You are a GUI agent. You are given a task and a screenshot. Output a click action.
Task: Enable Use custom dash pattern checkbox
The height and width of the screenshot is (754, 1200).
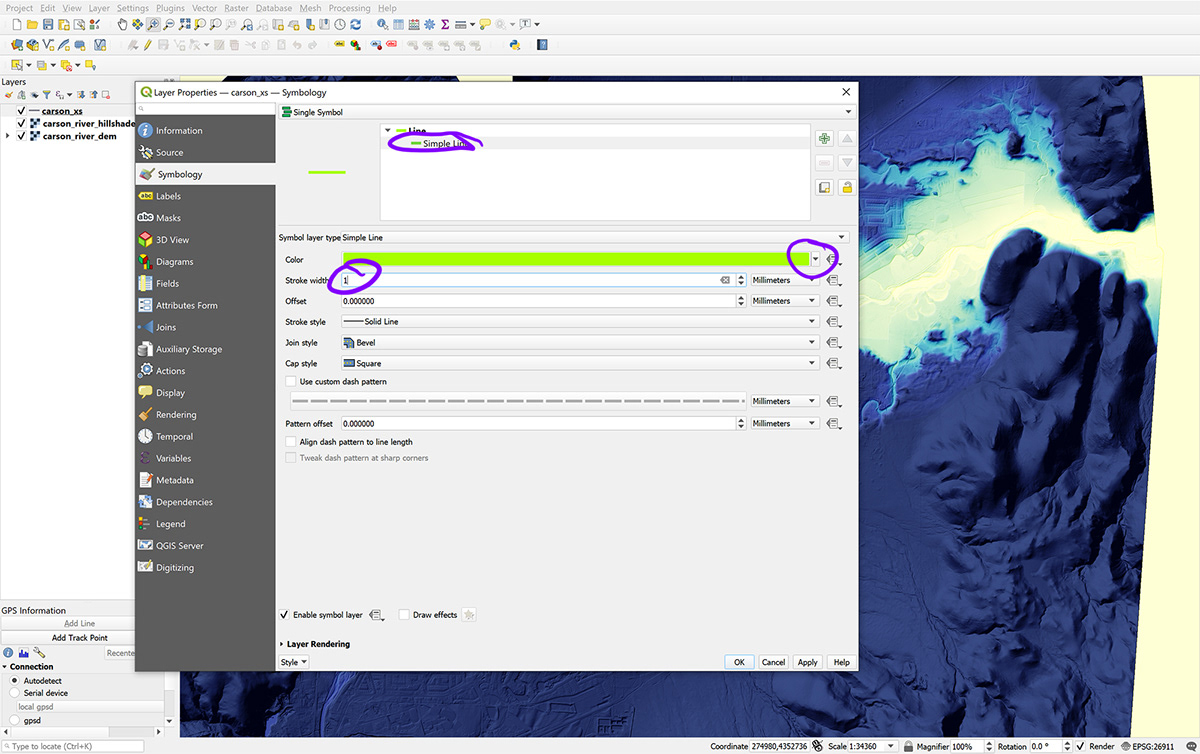[x=291, y=382]
